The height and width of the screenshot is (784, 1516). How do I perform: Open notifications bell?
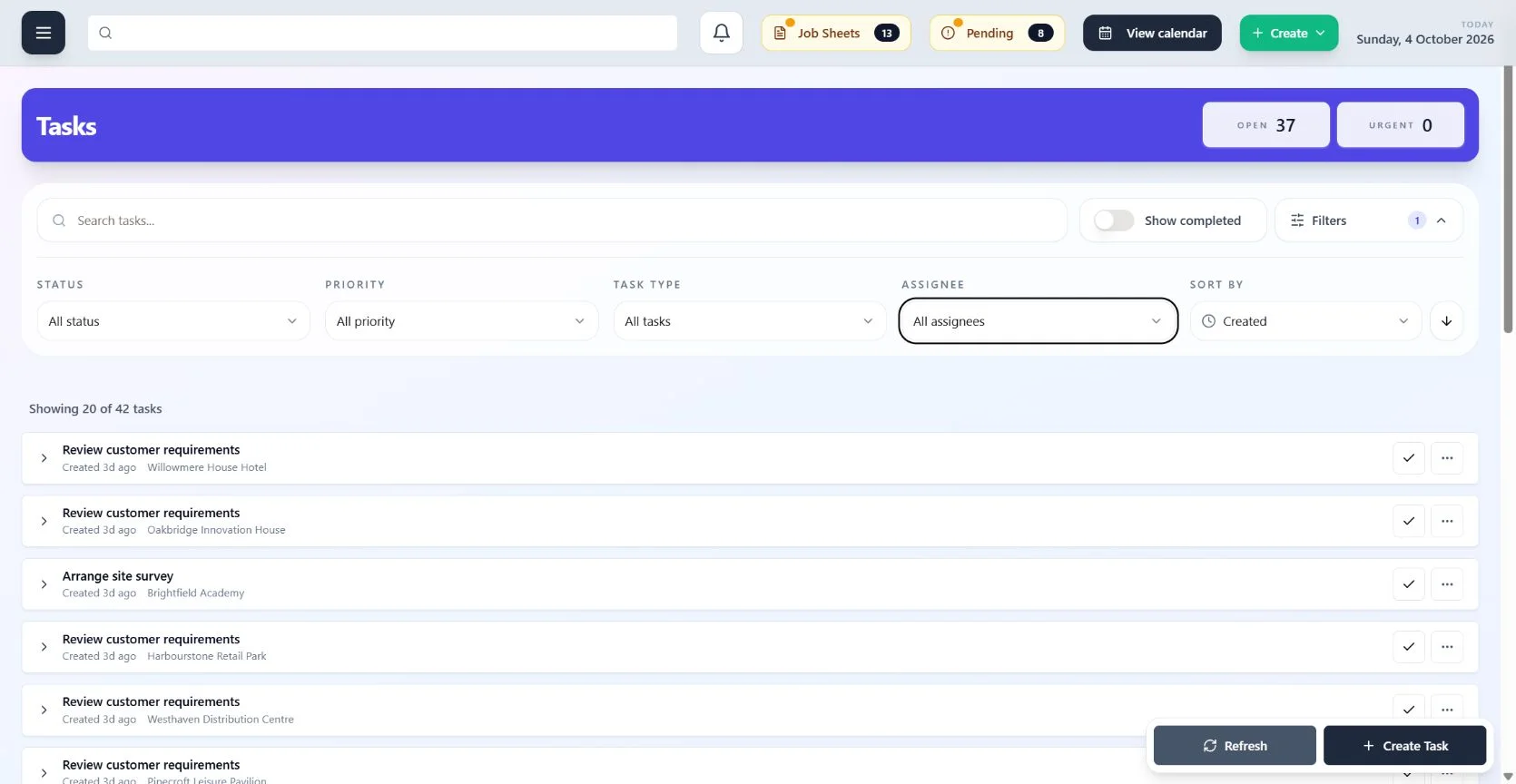point(722,33)
